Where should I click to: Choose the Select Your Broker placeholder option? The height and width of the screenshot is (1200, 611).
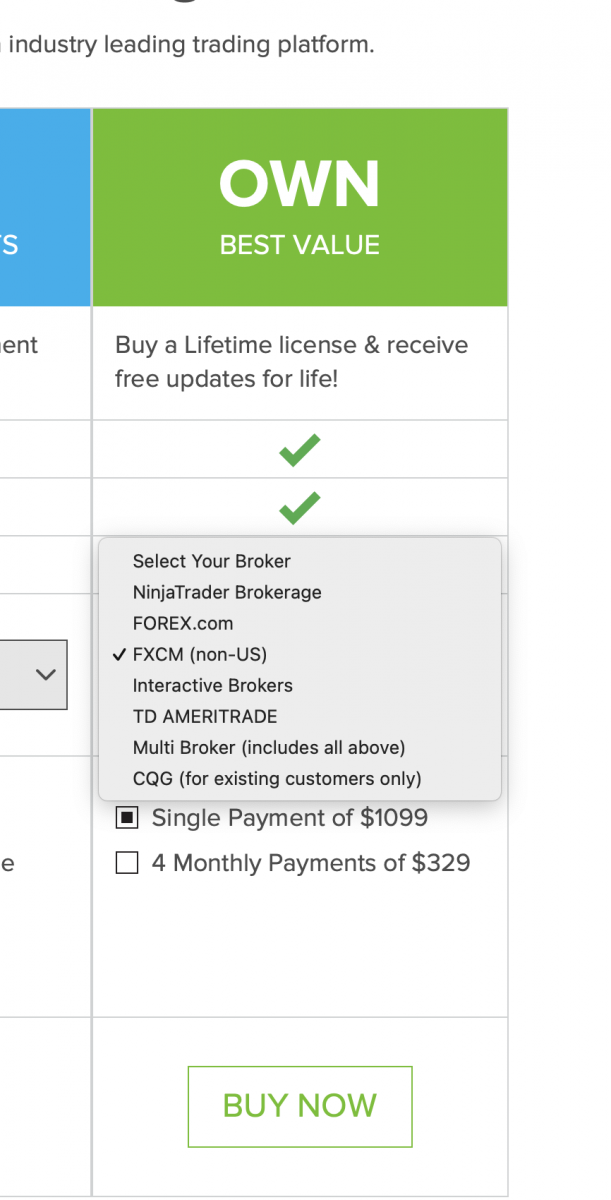pyautogui.click(x=211, y=561)
